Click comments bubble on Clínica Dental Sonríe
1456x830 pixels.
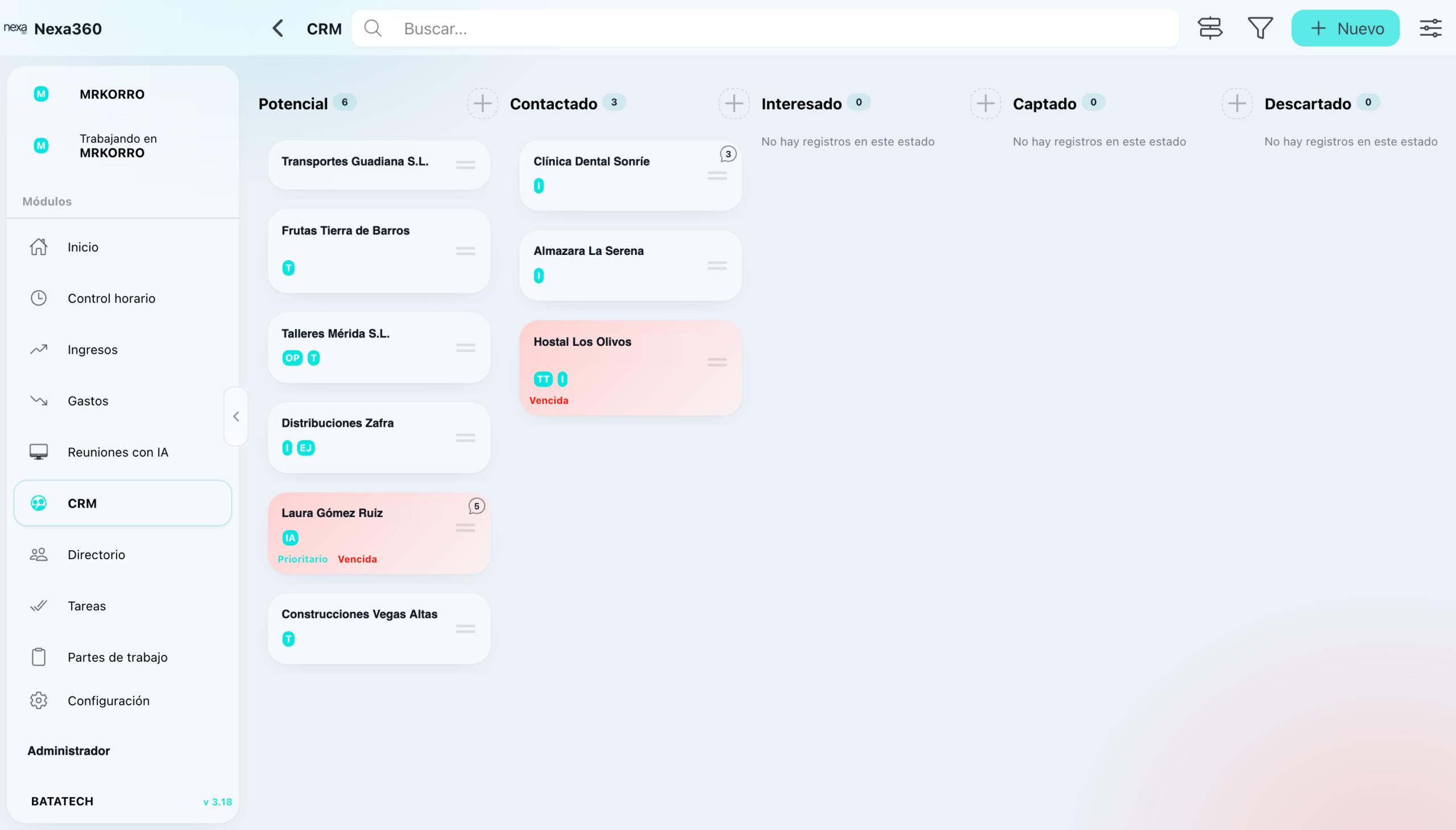(x=727, y=154)
